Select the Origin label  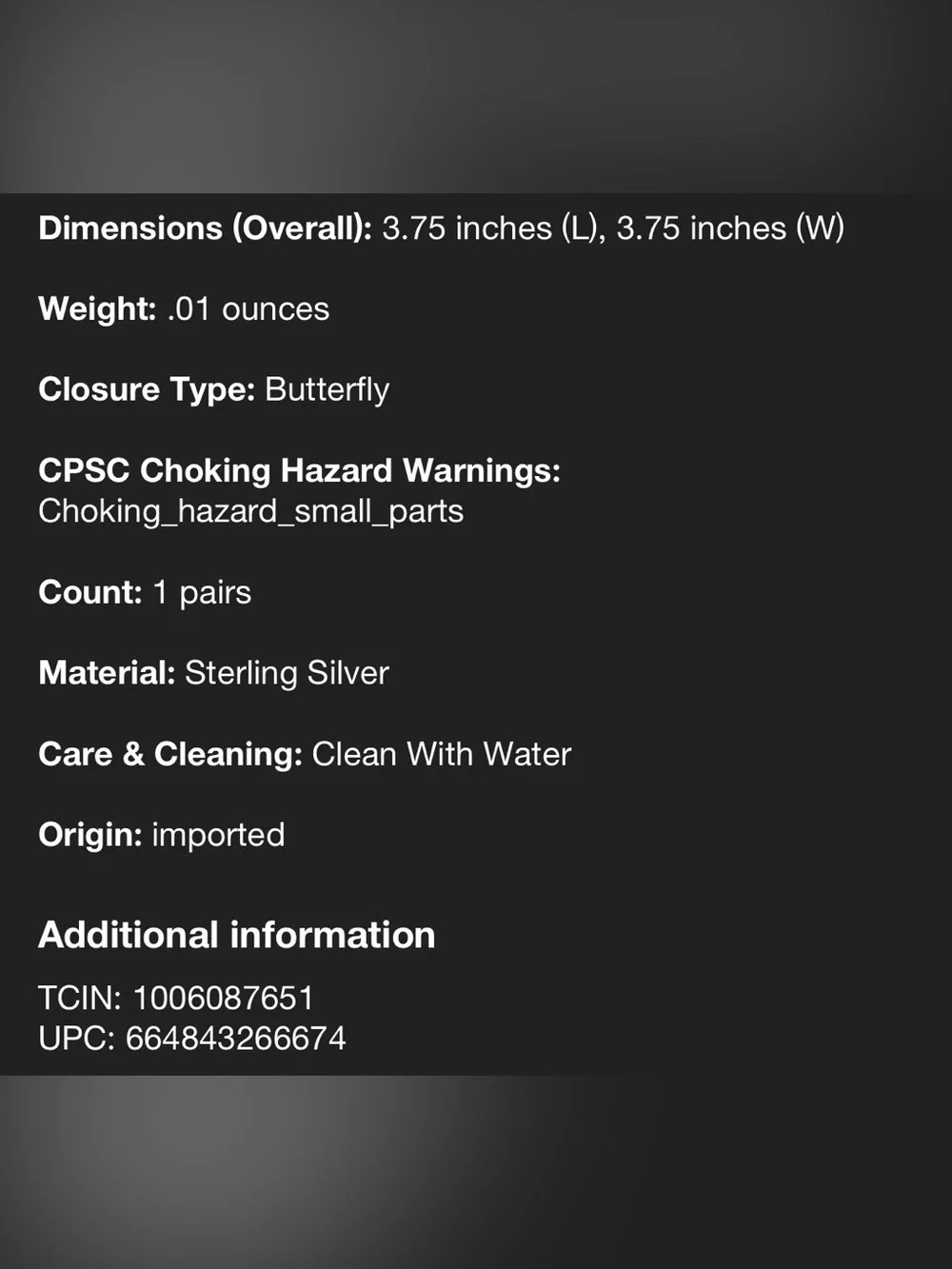(x=90, y=835)
